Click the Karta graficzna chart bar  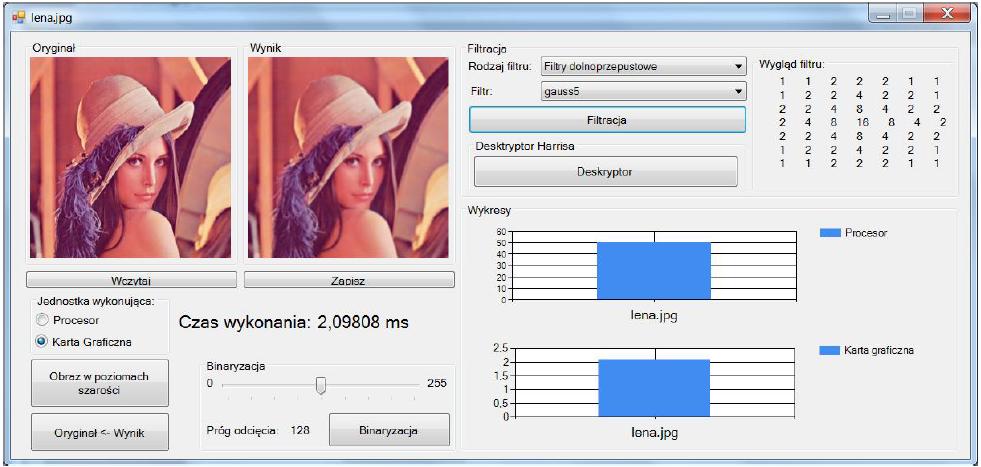(x=654, y=388)
